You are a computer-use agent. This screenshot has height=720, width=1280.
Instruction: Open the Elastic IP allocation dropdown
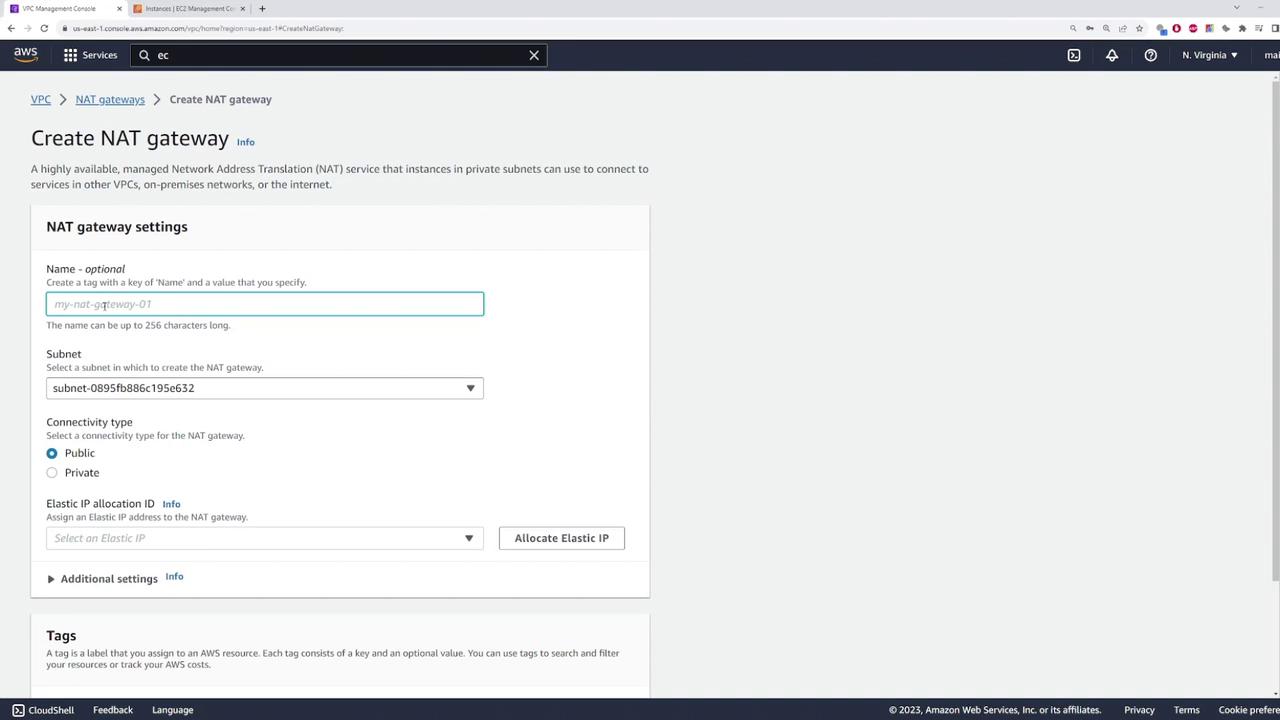pyautogui.click(x=265, y=538)
